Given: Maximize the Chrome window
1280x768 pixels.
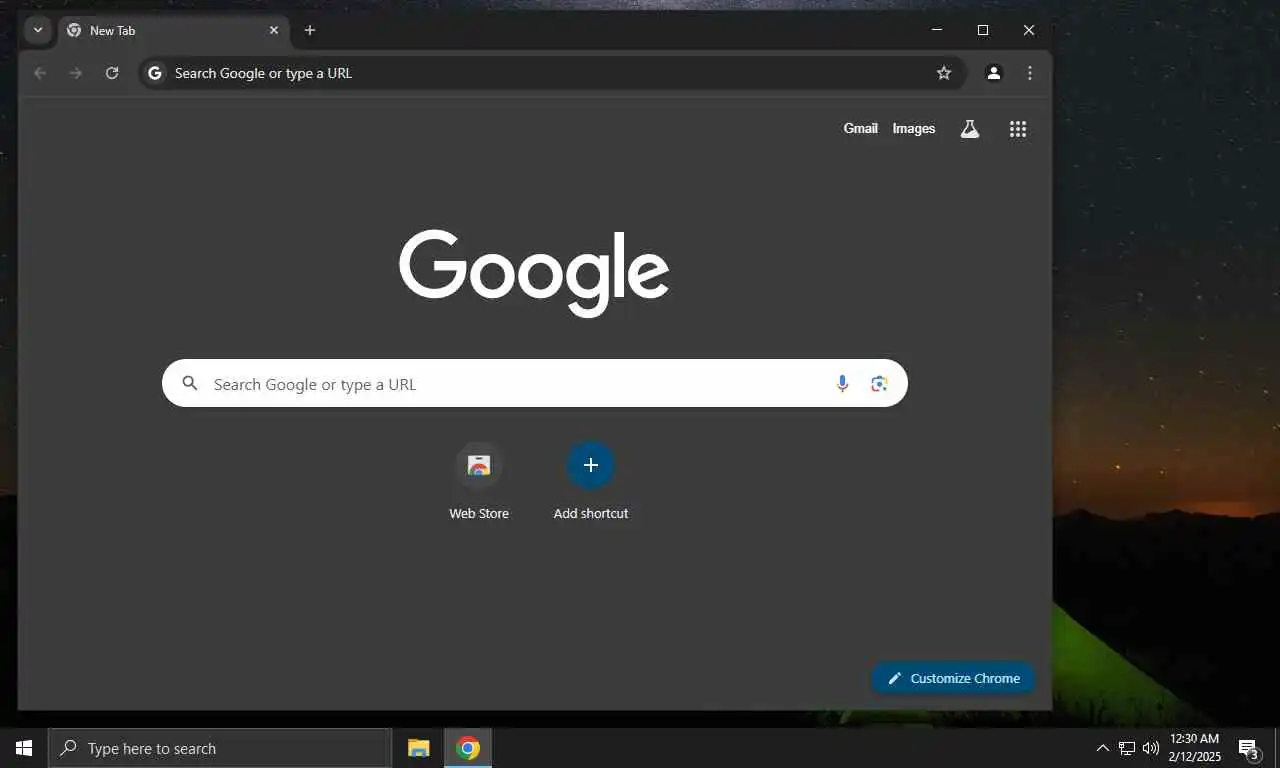Looking at the screenshot, I should (983, 30).
